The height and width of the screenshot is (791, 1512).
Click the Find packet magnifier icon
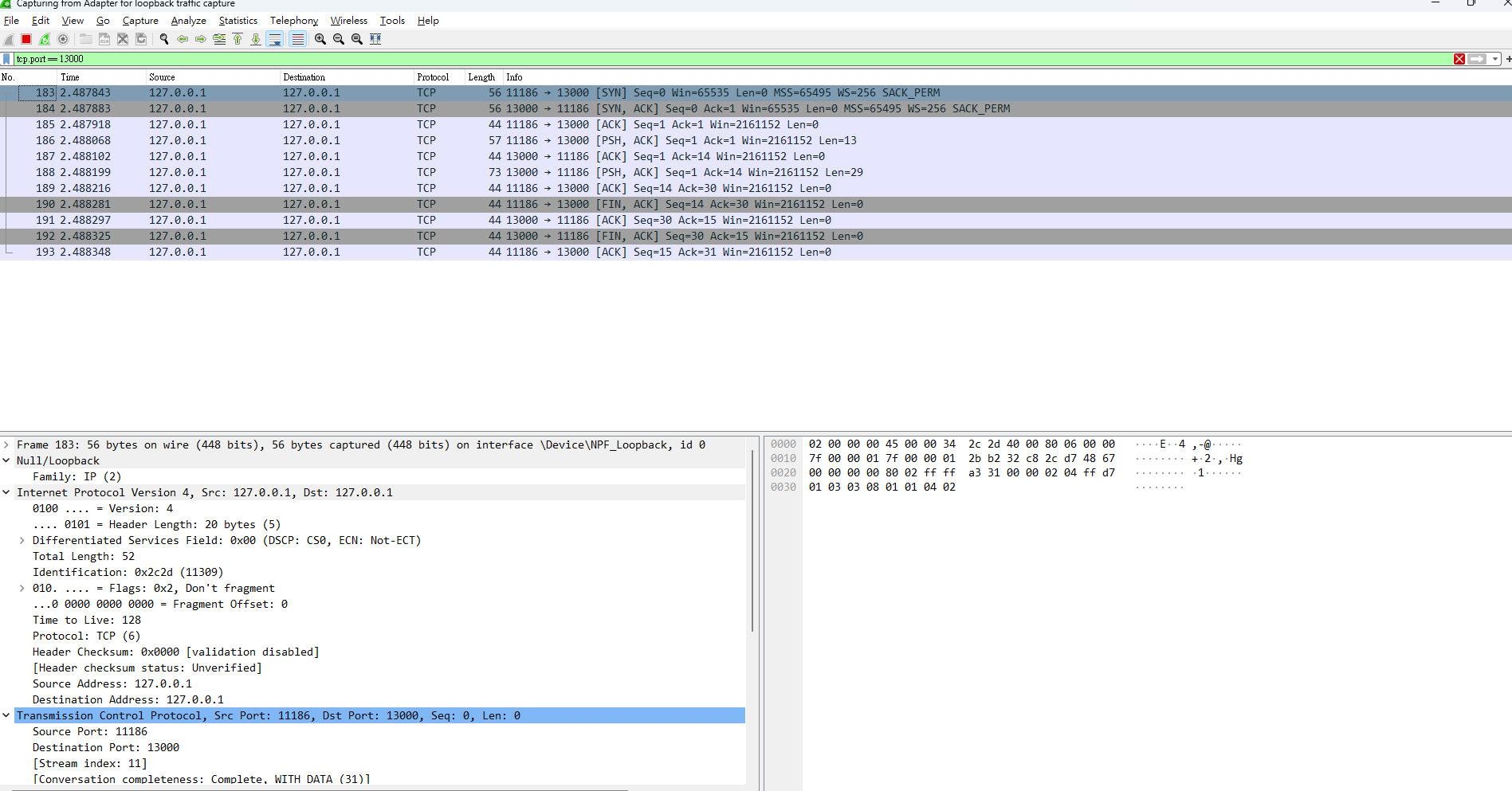(x=164, y=39)
